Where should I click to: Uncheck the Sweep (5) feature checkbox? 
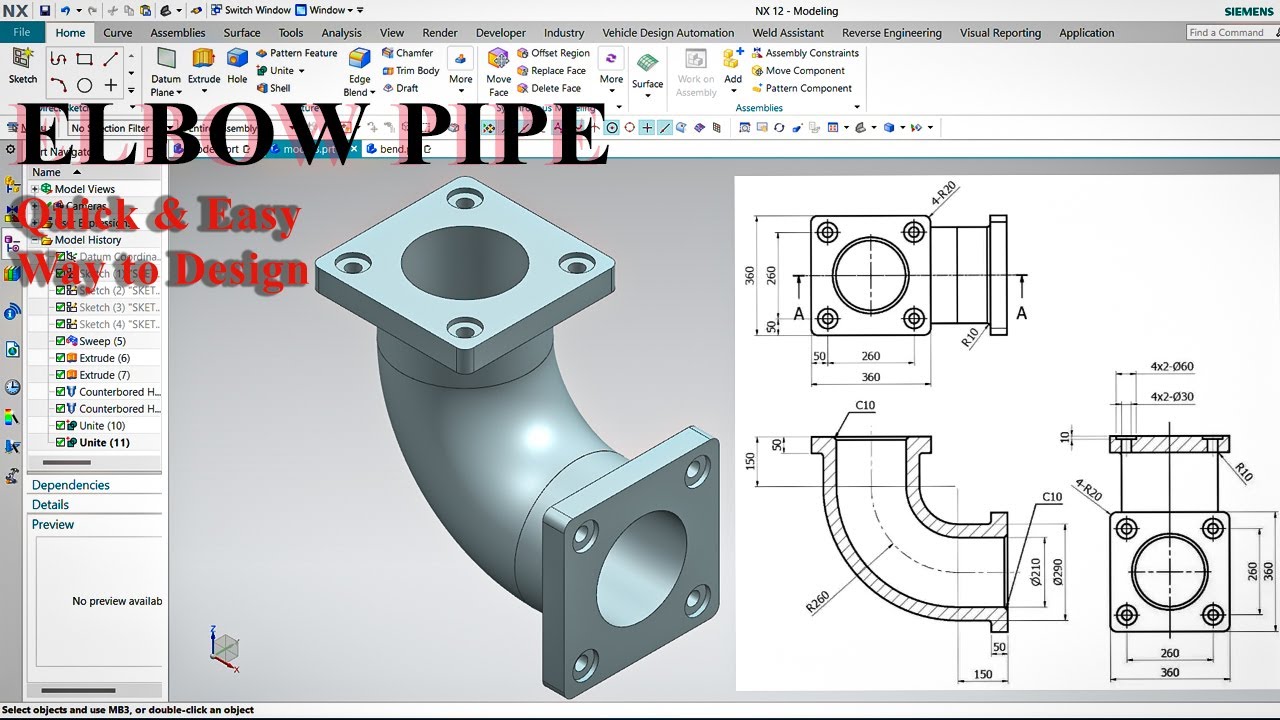(x=61, y=341)
